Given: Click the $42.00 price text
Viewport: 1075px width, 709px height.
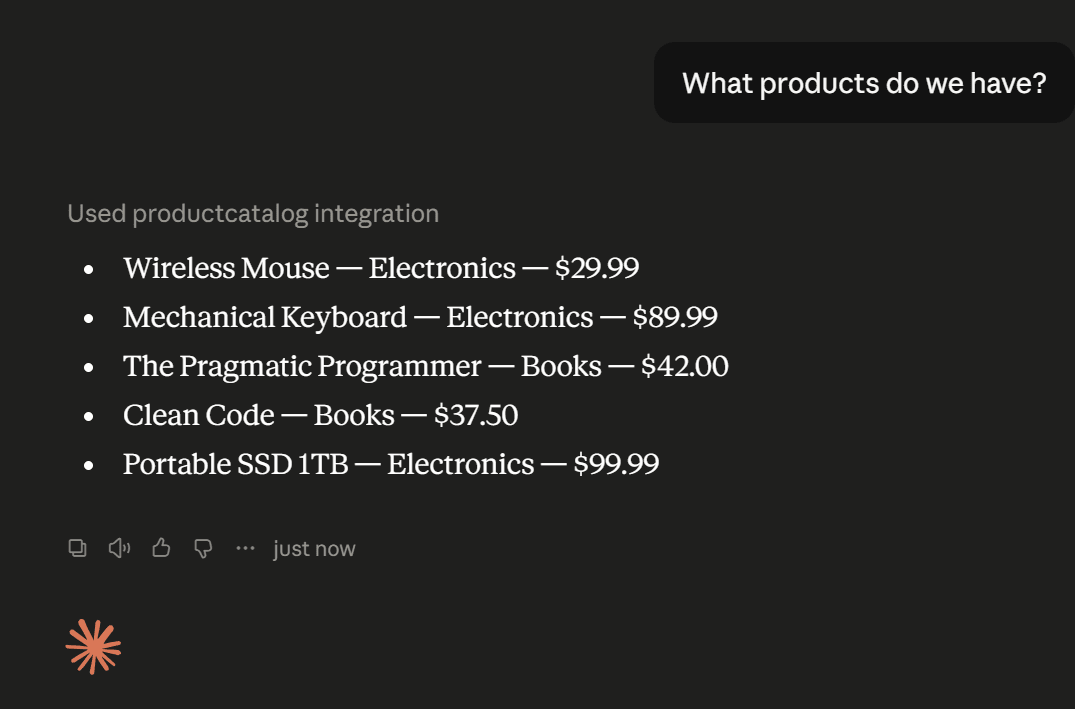Looking at the screenshot, I should tap(685, 366).
